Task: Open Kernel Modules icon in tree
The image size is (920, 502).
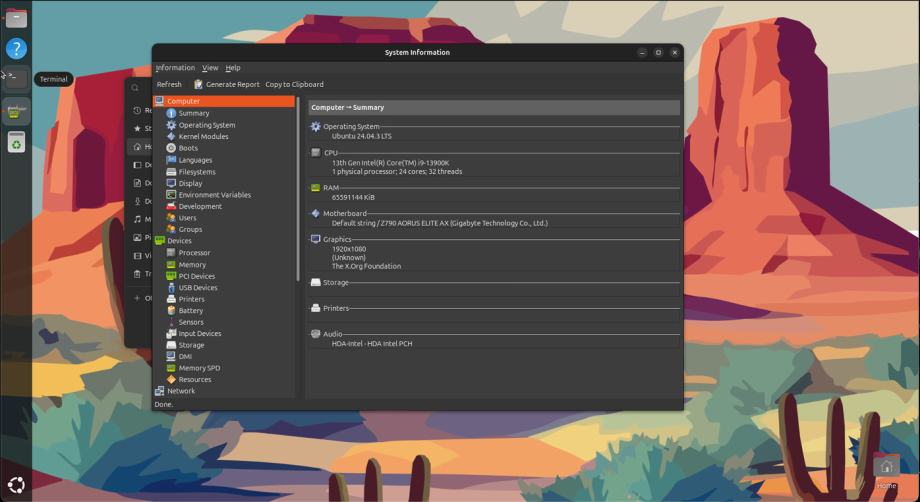Action: tap(171, 136)
